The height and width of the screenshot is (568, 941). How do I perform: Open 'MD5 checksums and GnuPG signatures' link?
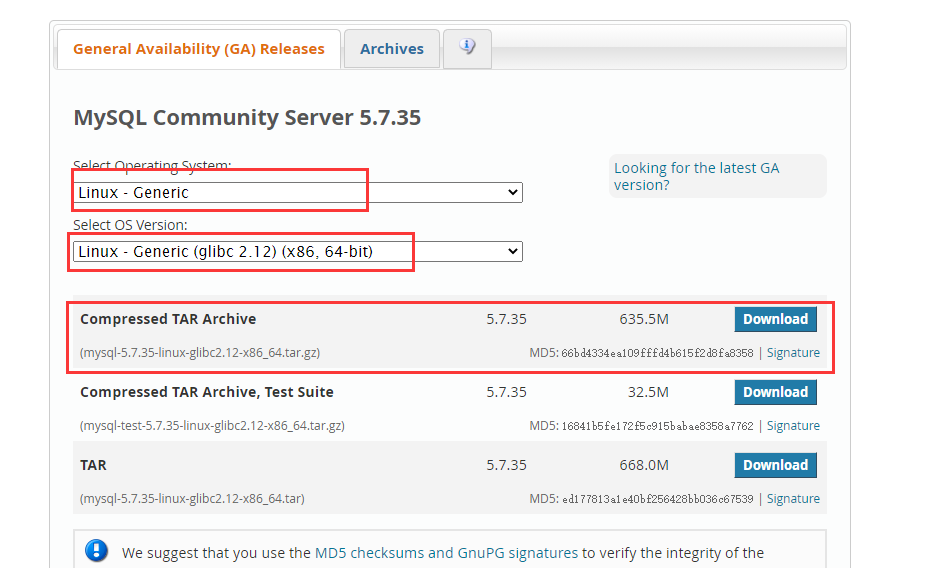click(446, 553)
